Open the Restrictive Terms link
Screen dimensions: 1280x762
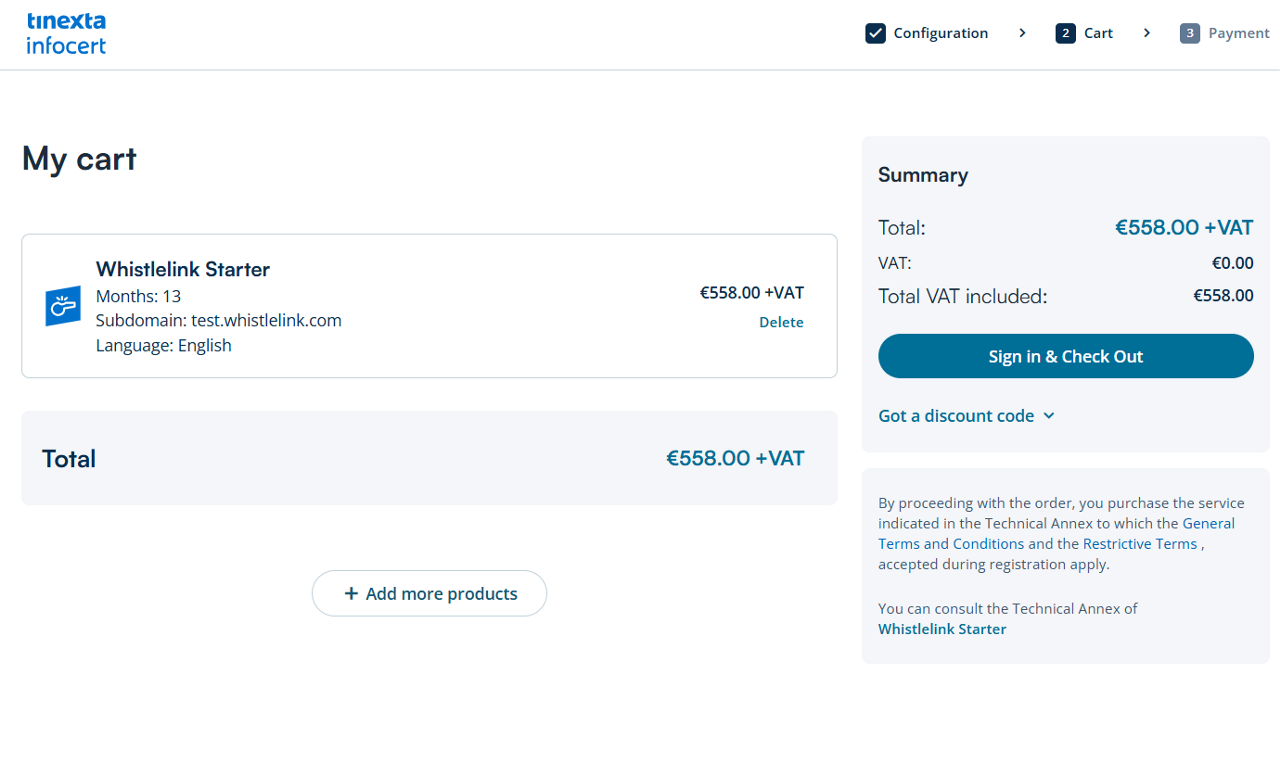1139,544
